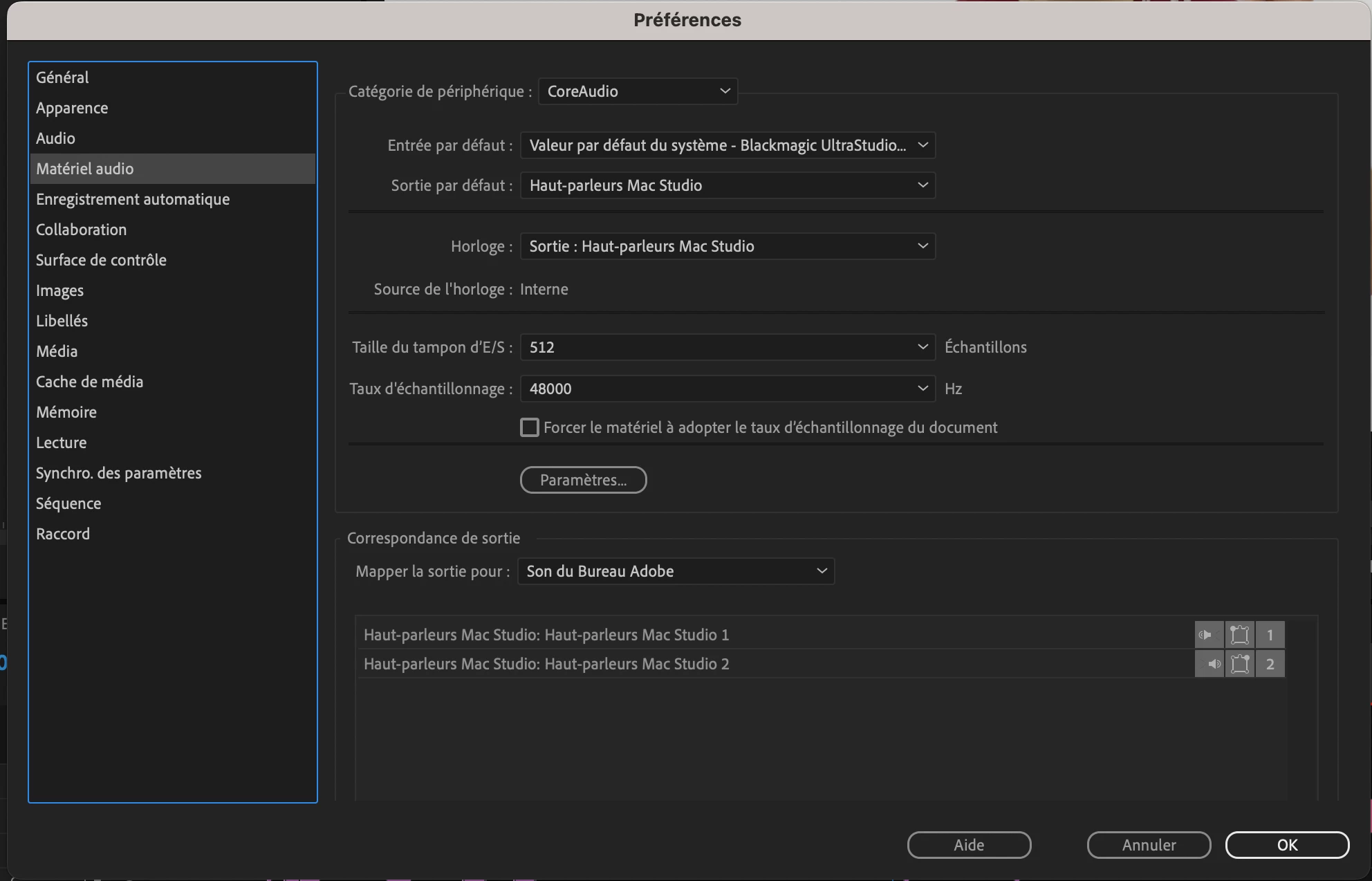Viewport: 1372px width, 881px height.
Task: Select Cache de média in sidebar
Action: (90, 382)
